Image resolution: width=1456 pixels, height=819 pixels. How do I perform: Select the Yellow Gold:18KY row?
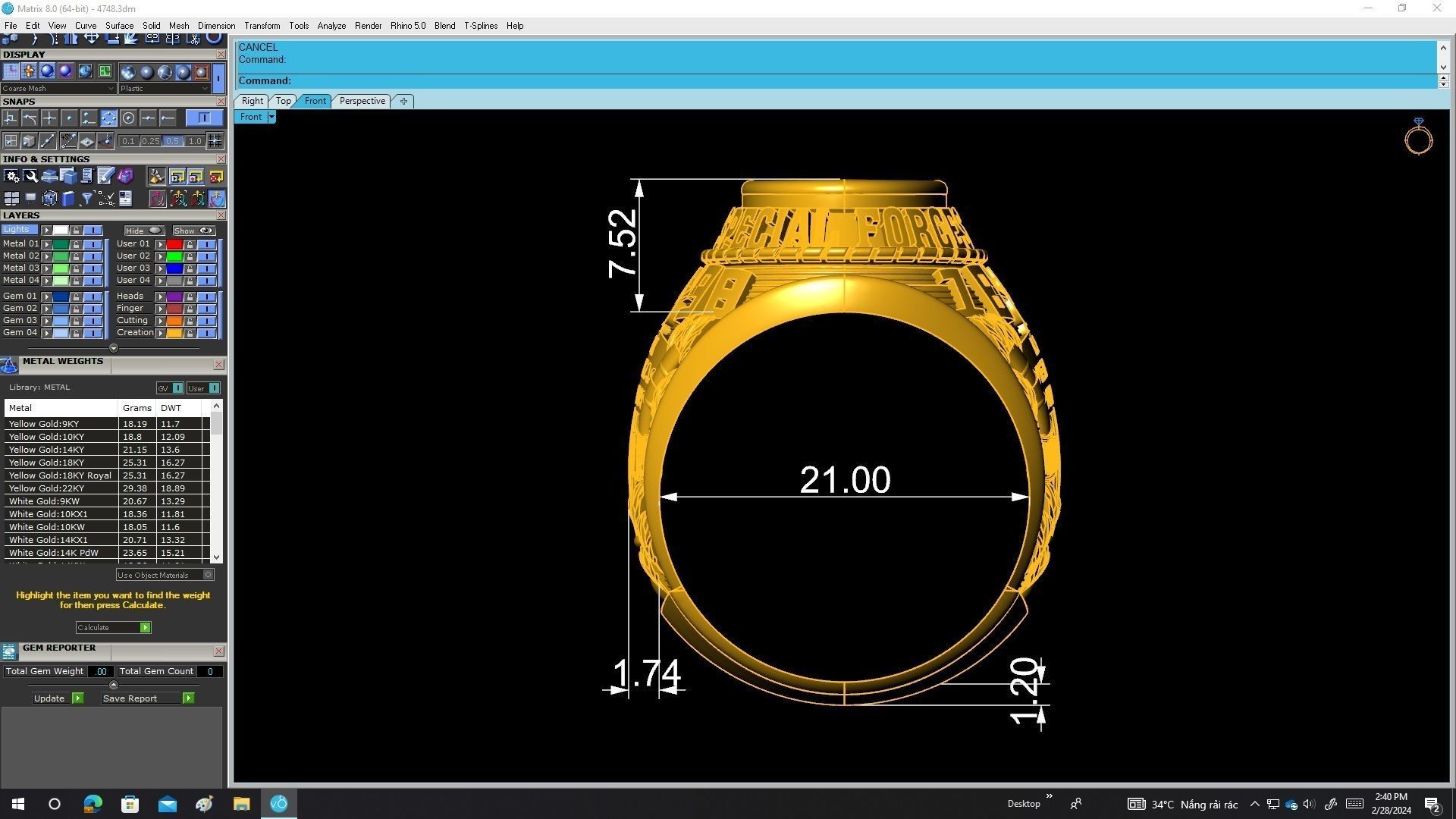pyautogui.click(x=103, y=463)
